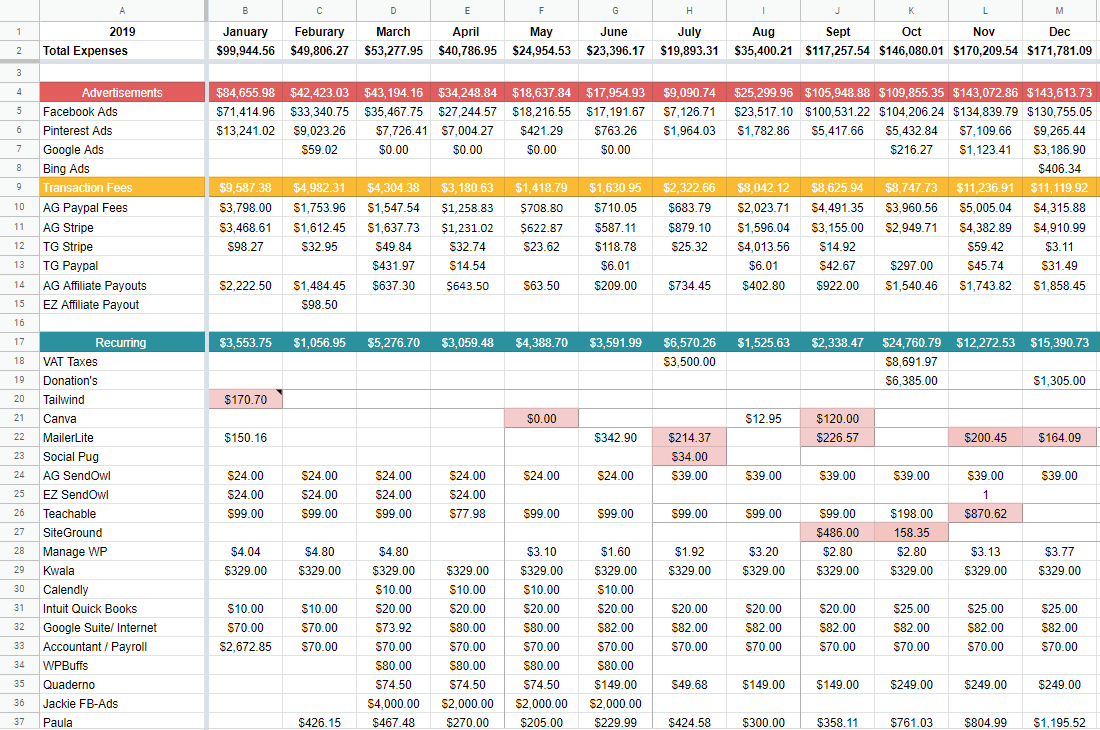Select Google Ads Feburary value $59.02
This screenshot has height=730, width=1100.
click(319, 149)
